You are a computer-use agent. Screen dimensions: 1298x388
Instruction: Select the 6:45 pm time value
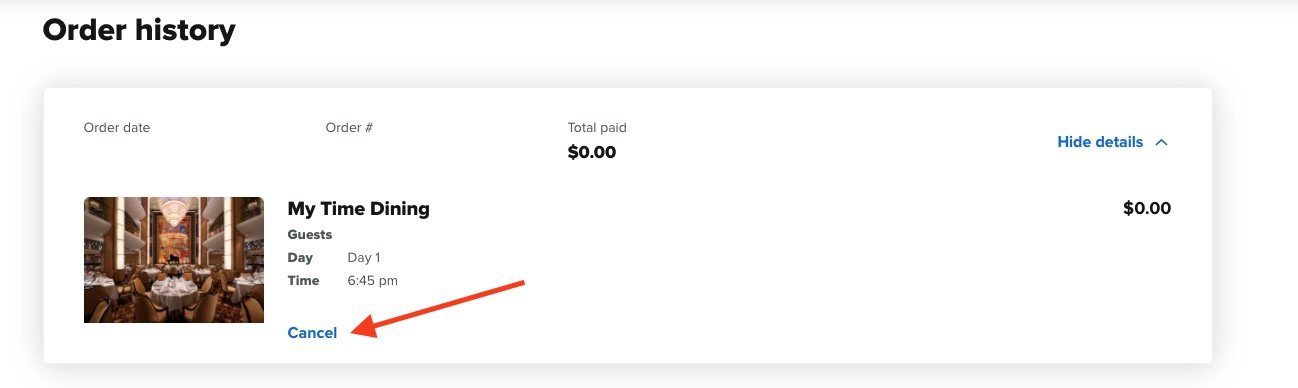[373, 281]
